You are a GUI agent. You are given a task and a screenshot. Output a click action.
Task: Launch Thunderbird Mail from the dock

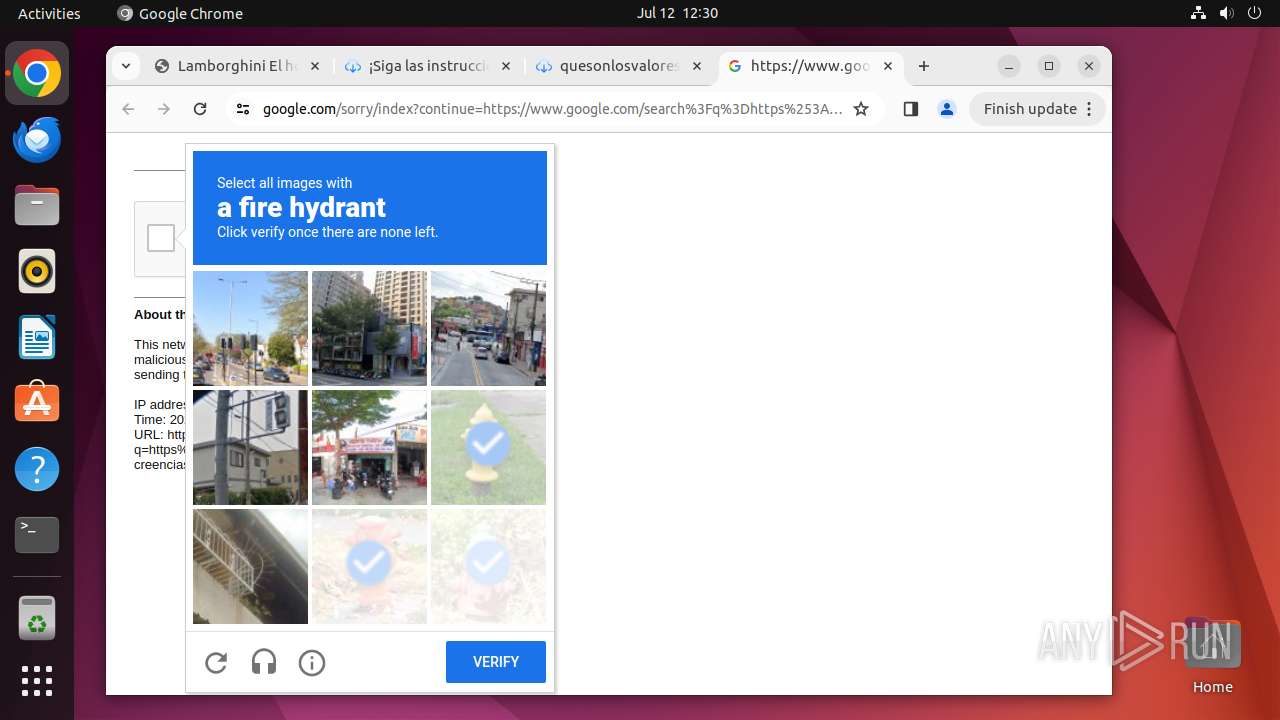coord(37,139)
